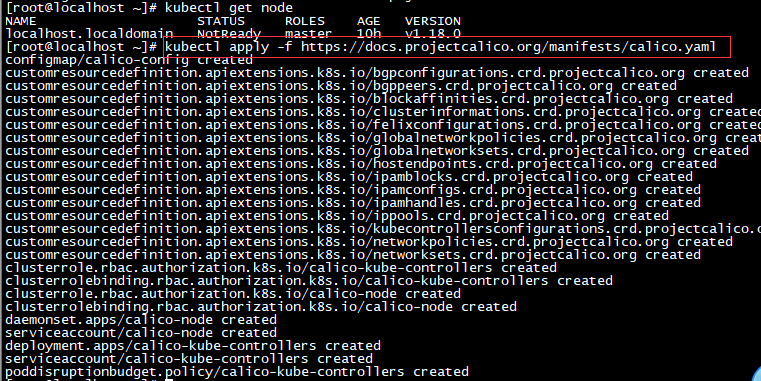The height and width of the screenshot is (381, 761).
Task: Select the STATUS column header
Action: tap(221, 21)
